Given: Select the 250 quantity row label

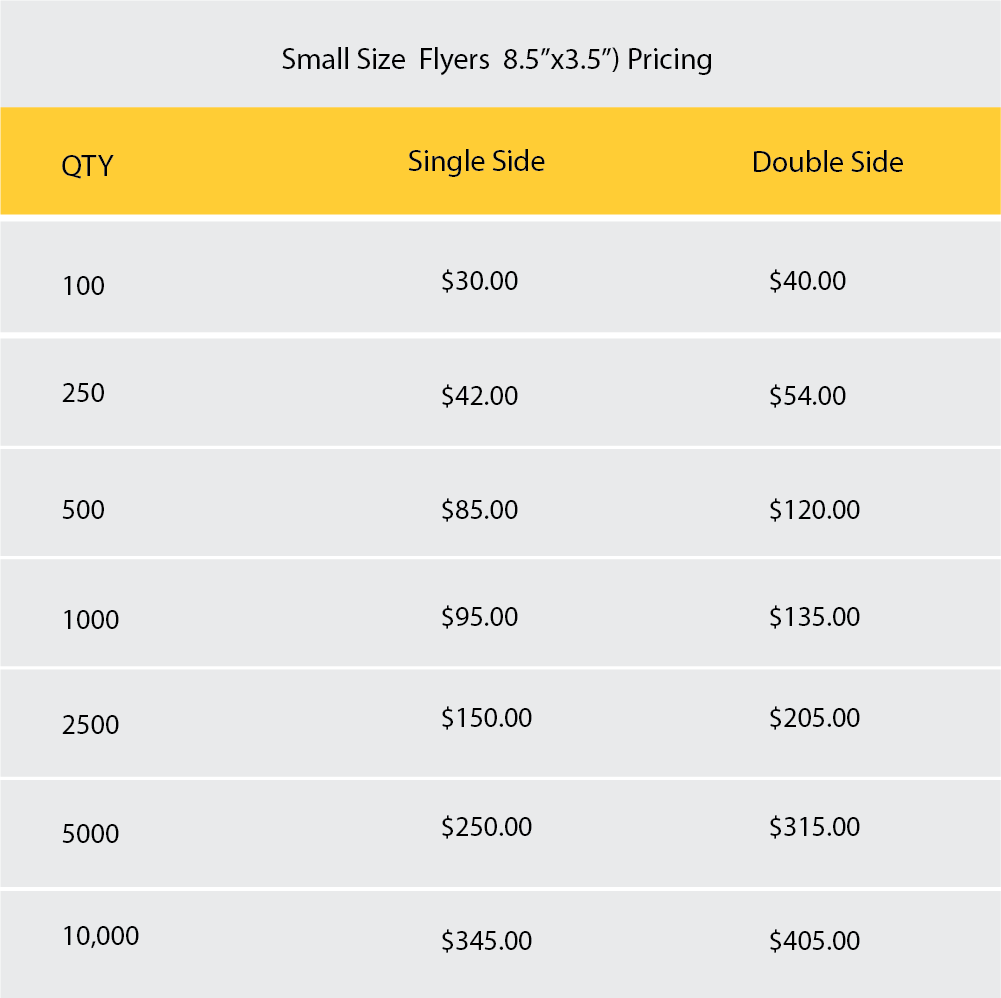Looking at the screenshot, I should click(x=83, y=393).
